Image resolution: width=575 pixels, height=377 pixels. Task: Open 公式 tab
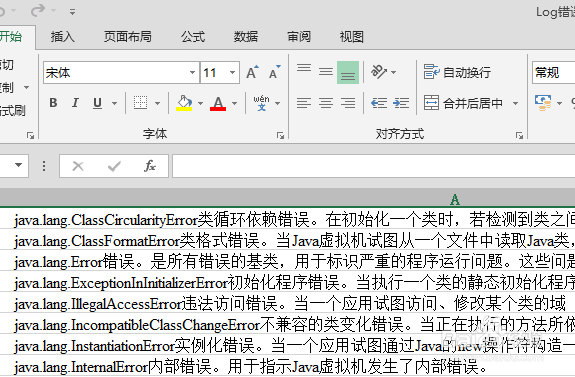193,37
